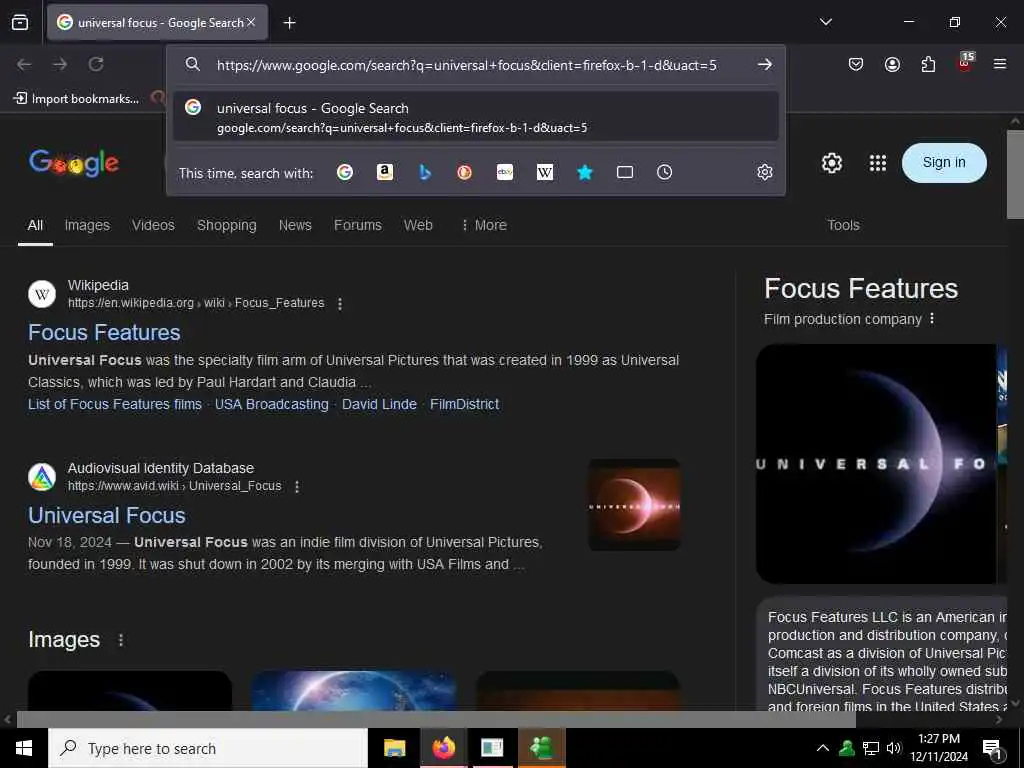Click taskbar Type here to search box
1024x768 pixels.
pos(208,748)
